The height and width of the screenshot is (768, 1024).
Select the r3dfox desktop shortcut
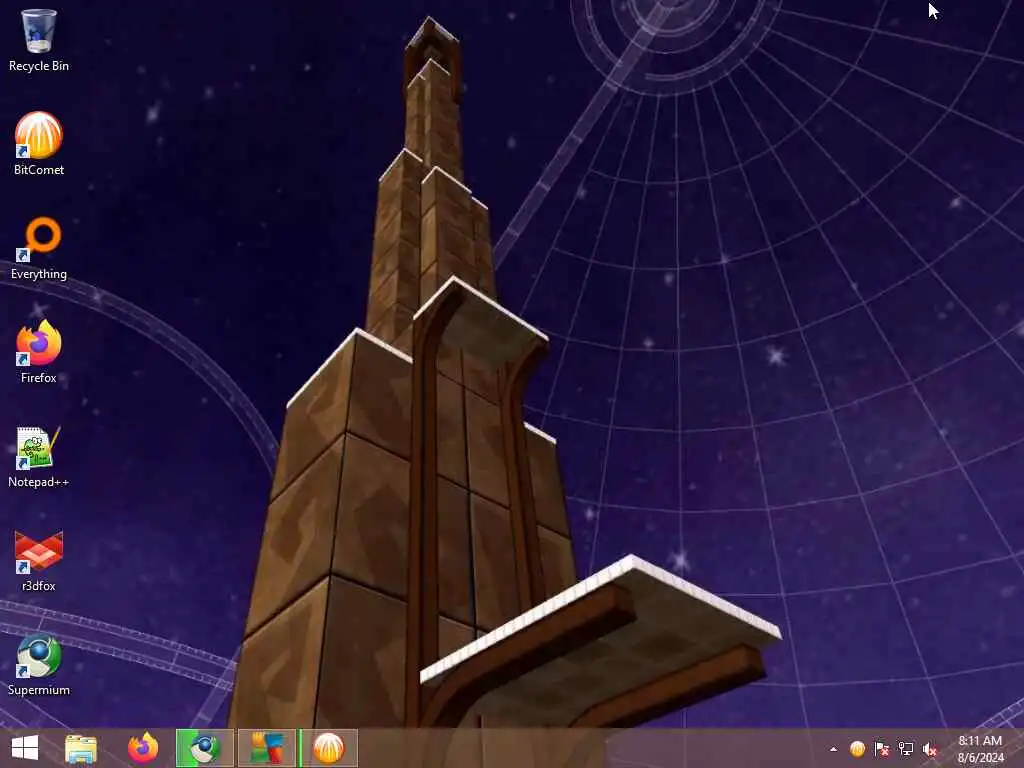pos(39,560)
